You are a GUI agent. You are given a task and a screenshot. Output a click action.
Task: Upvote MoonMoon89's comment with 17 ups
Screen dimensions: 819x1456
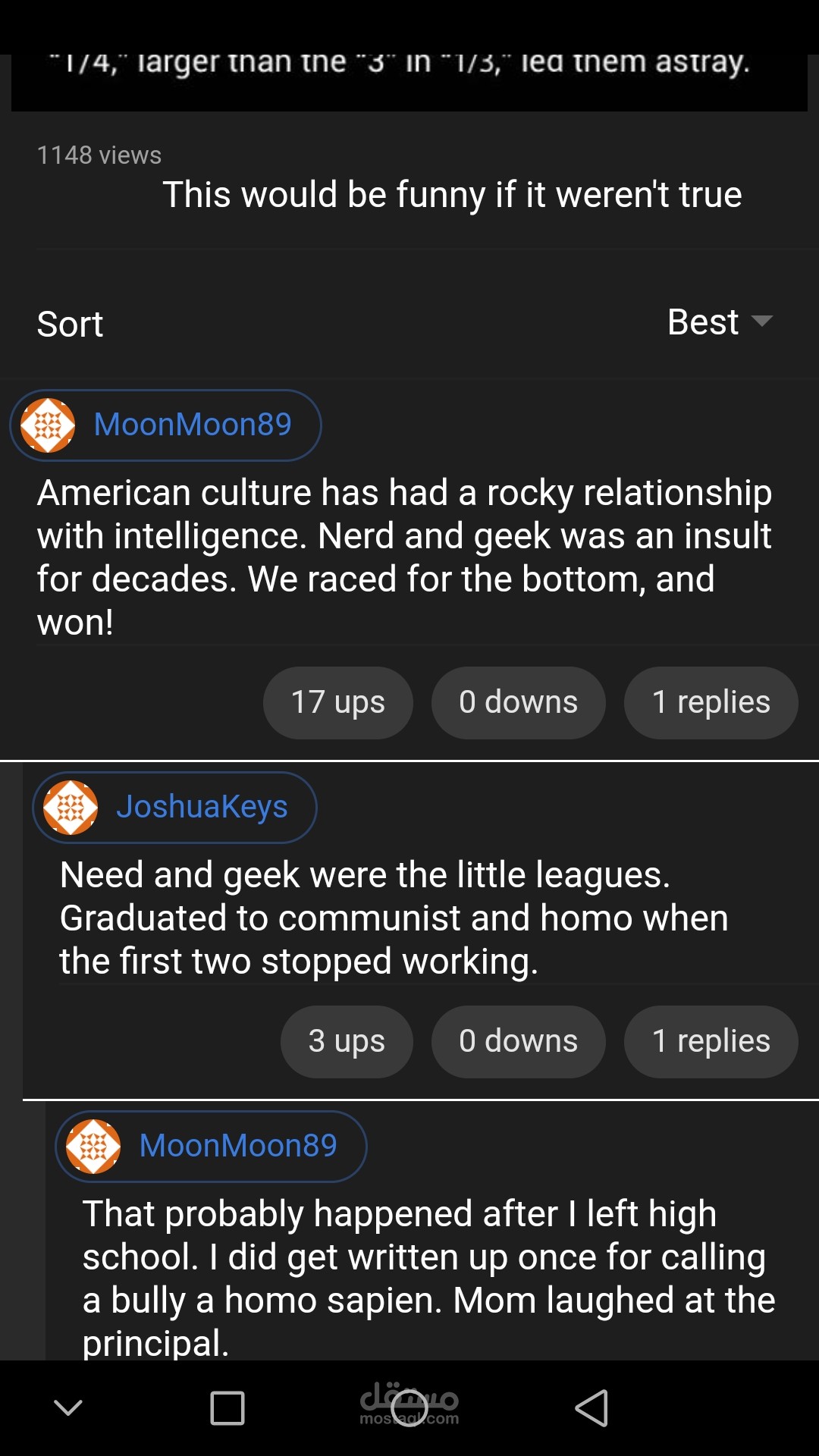click(x=338, y=702)
